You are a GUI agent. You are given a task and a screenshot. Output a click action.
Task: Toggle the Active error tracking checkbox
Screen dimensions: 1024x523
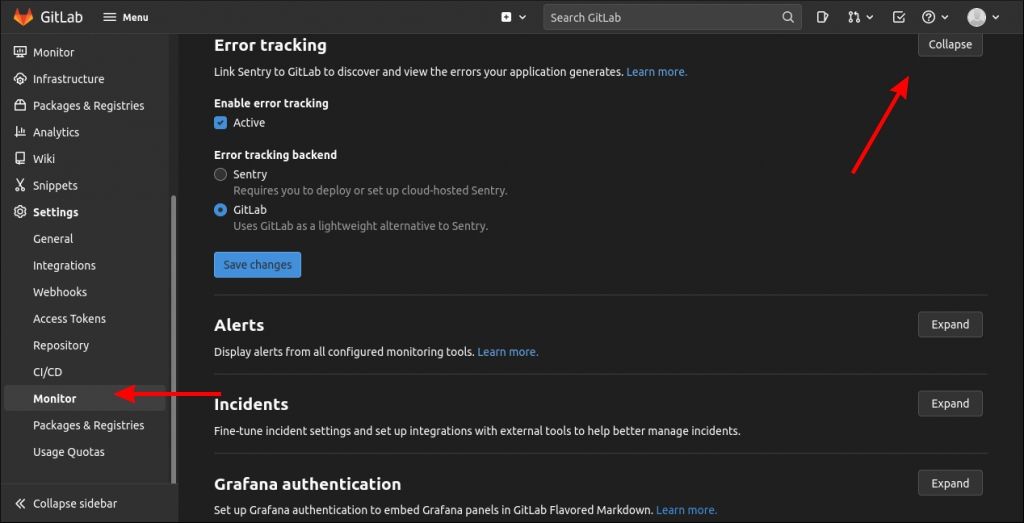coord(221,123)
